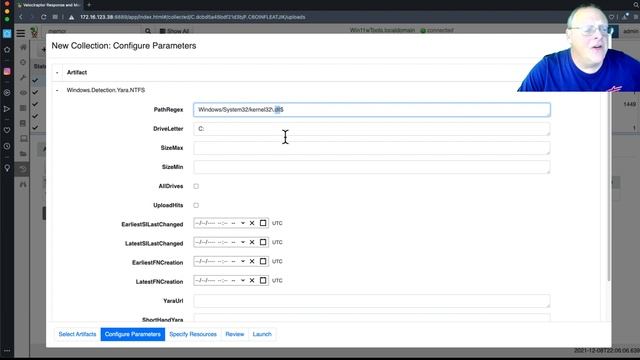Enable the UploadHits checkbox
This screenshot has width=640, height=360.
pyautogui.click(x=196, y=205)
